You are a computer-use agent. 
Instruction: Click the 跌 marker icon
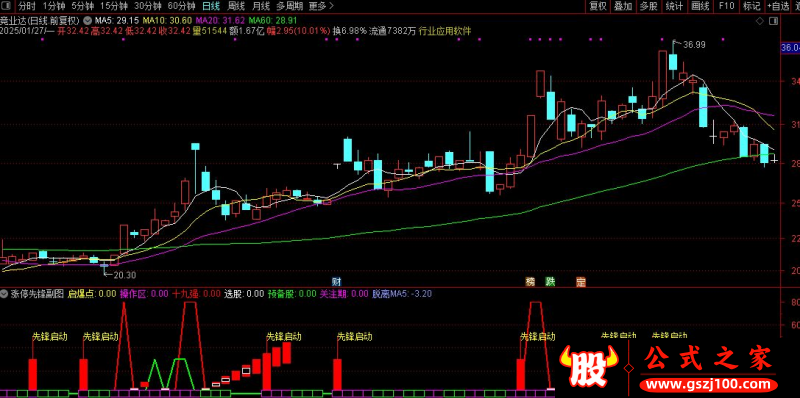(550, 282)
